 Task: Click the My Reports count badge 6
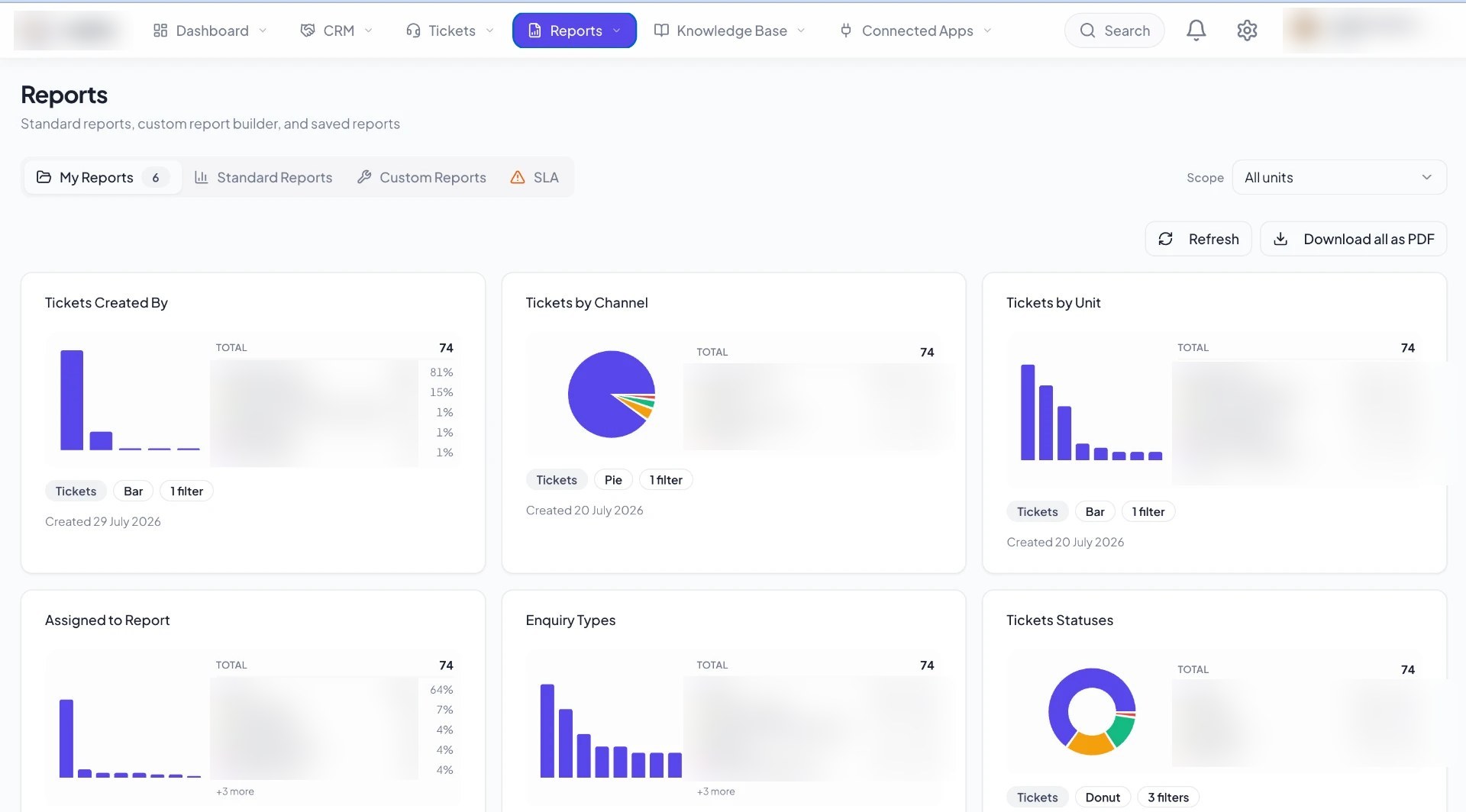coord(156,177)
